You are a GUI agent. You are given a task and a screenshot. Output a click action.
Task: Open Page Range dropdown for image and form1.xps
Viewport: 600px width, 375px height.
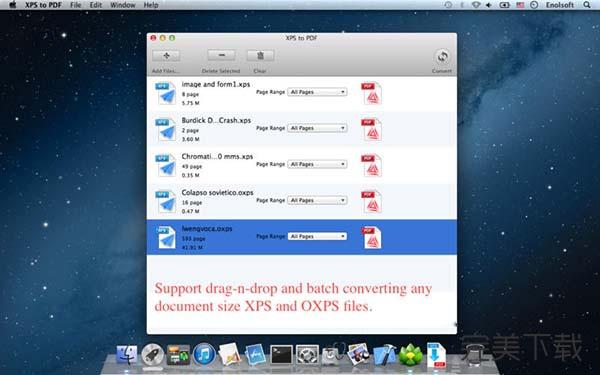coord(317,92)
